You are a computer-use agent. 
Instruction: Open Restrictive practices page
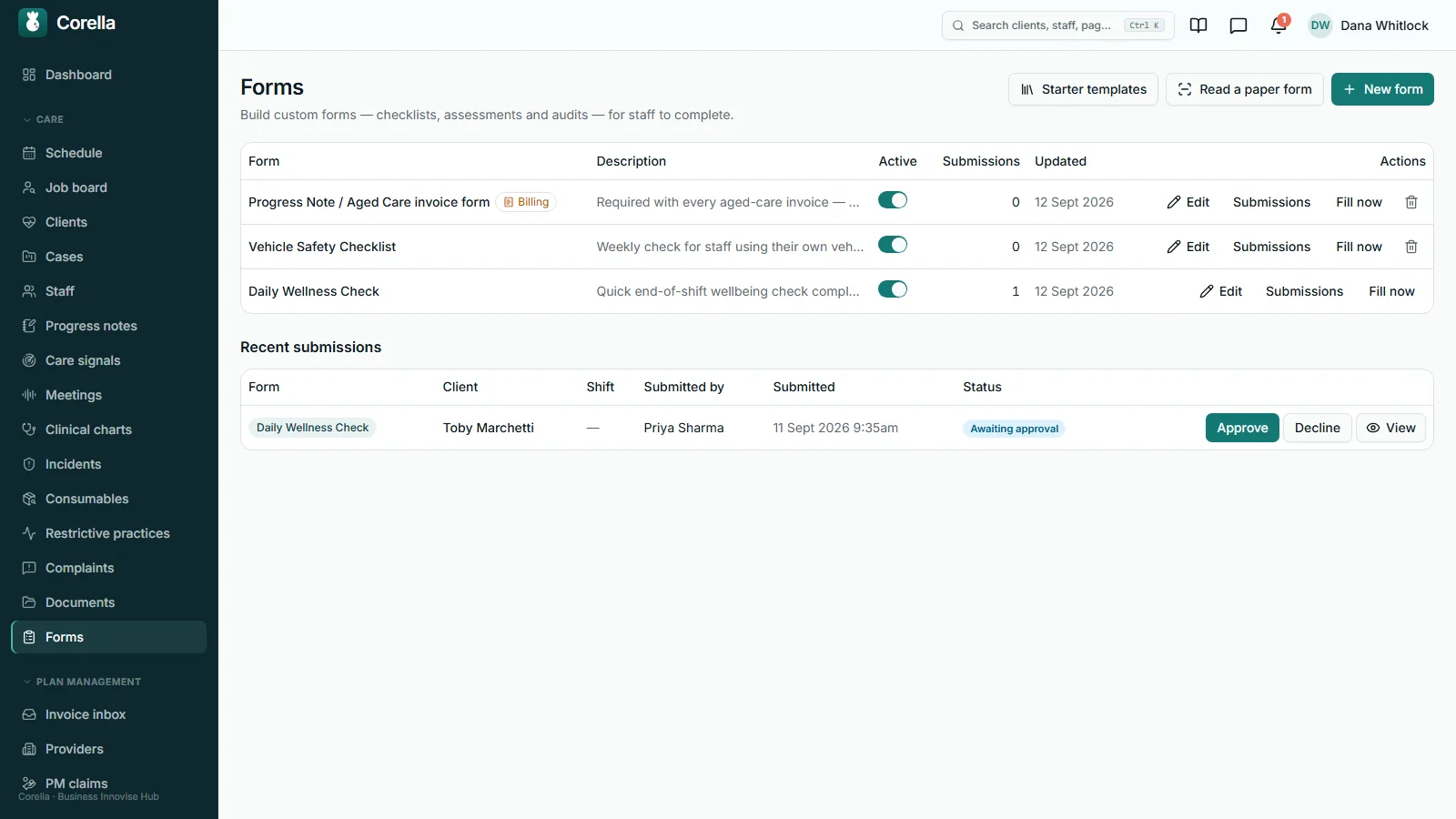[109, 533]
